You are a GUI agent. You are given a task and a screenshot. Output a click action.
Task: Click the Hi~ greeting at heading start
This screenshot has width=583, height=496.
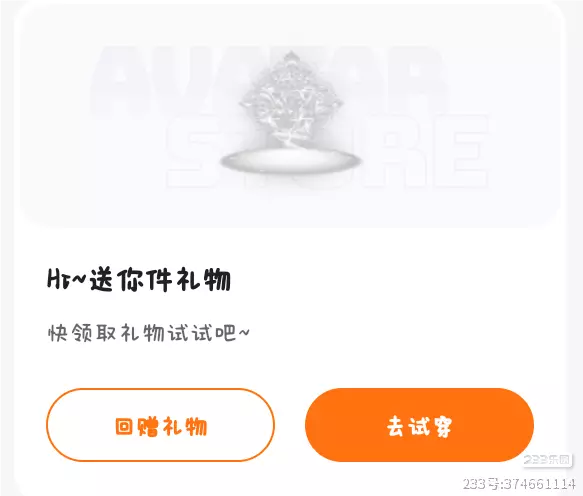coord(67,279)
